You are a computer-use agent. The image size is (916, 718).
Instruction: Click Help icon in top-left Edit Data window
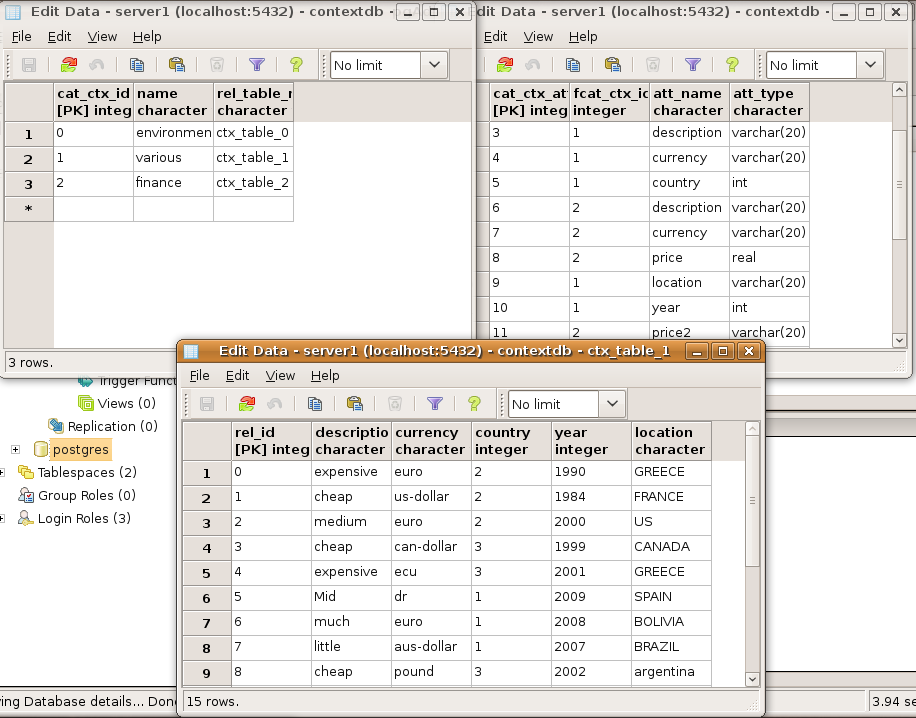click(296, 65)
